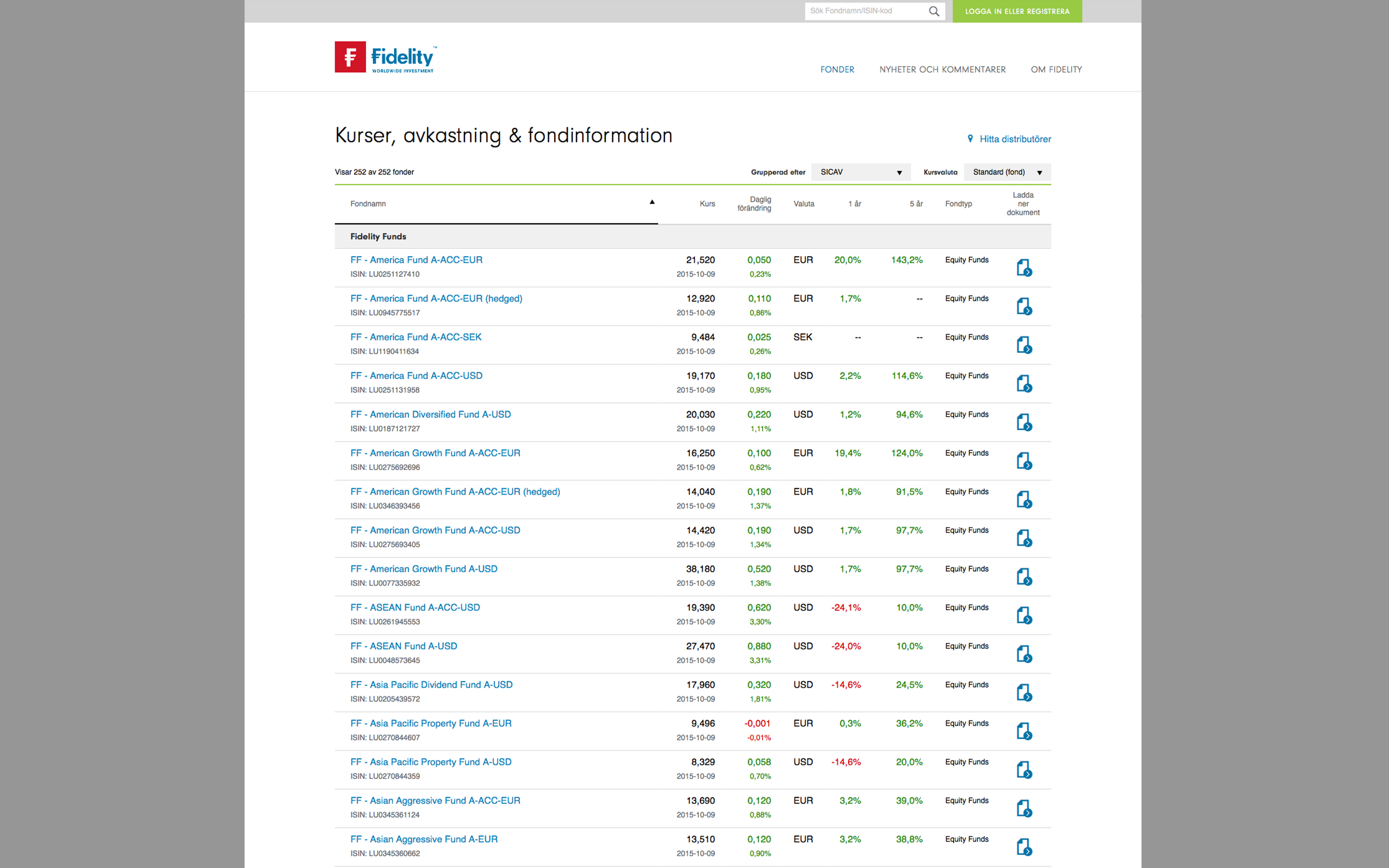Sort table by 1 år column header
Viewport: 1389px width, 868px height.
[855, 204]
